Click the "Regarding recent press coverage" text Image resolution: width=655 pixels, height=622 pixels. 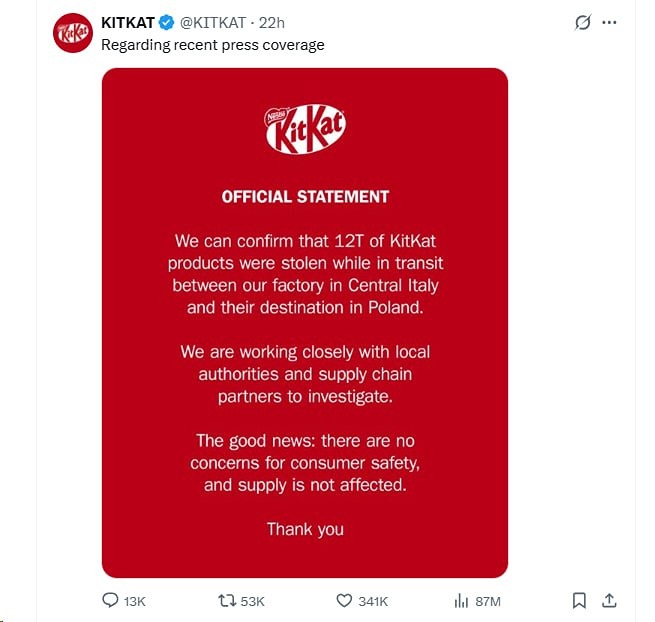(213, 44)
